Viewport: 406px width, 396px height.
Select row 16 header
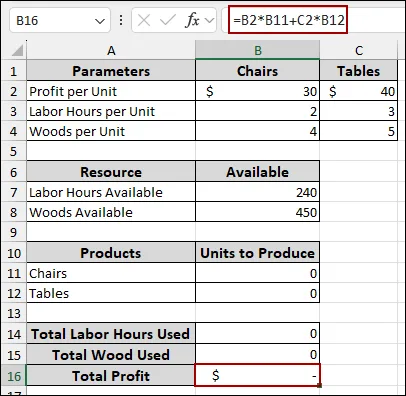coord(13,376)
